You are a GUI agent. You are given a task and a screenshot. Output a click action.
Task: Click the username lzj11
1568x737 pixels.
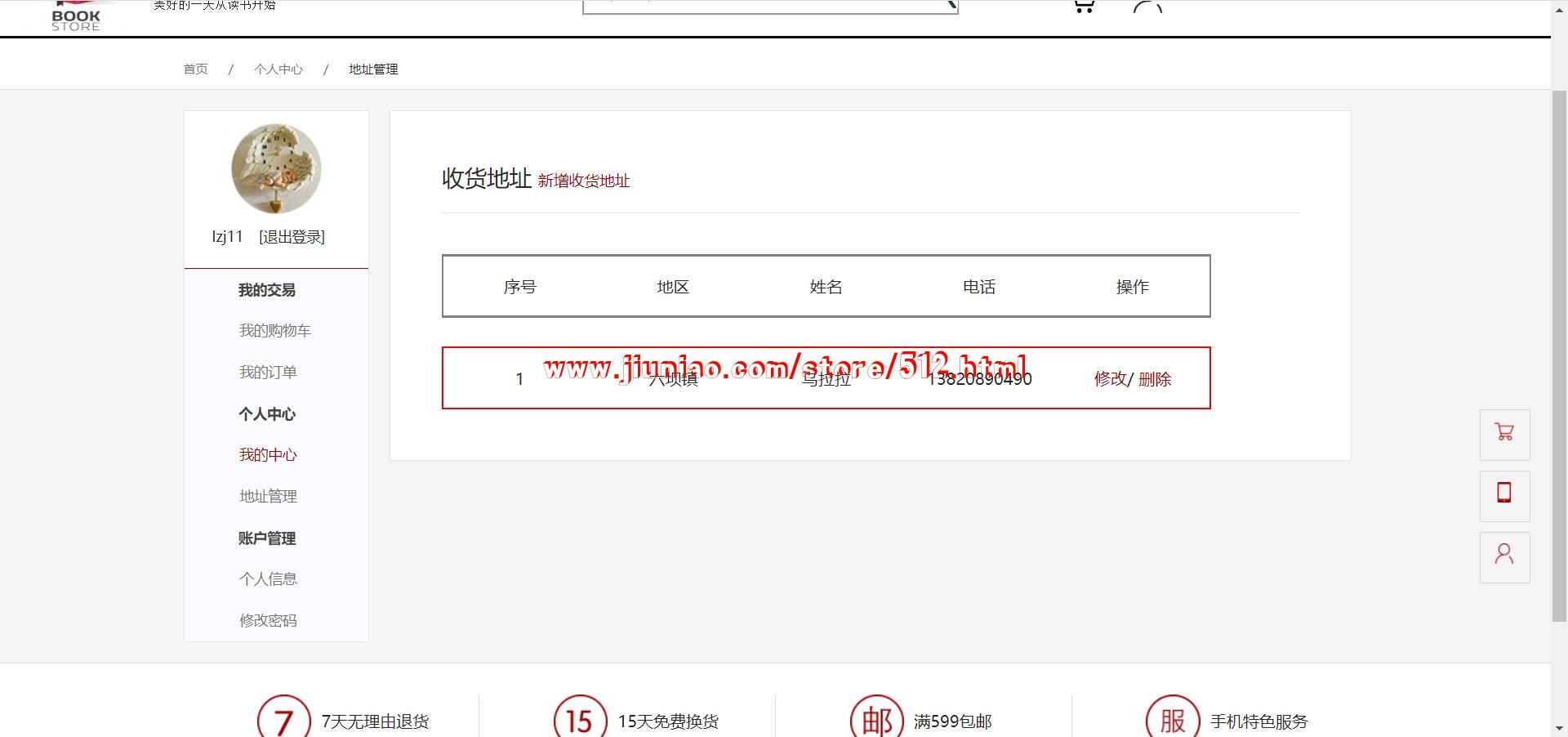(x=227, y=237)
